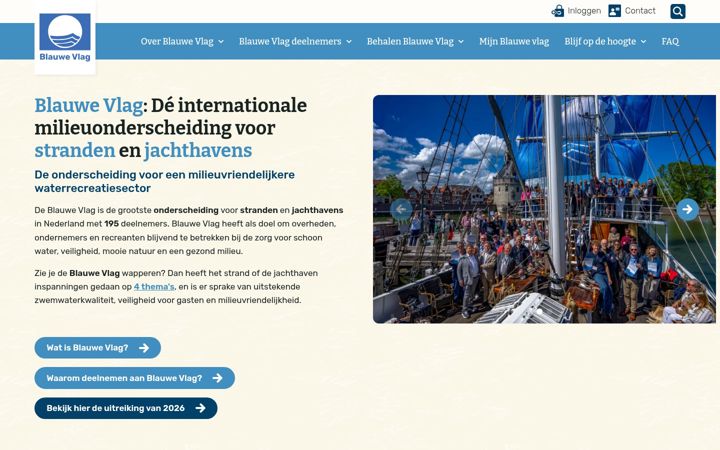Open Over Blauwe Vlag menu

click(x=177, y=41)
